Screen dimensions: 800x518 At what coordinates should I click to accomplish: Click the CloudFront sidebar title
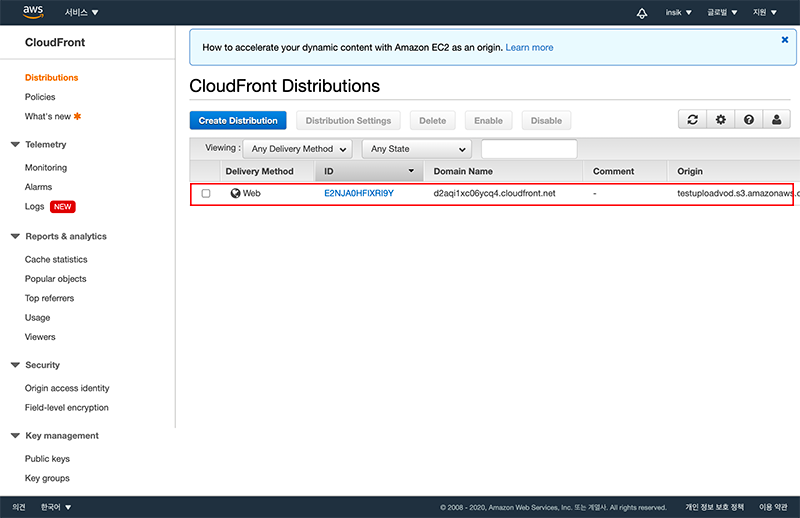[x=55, y=42]
